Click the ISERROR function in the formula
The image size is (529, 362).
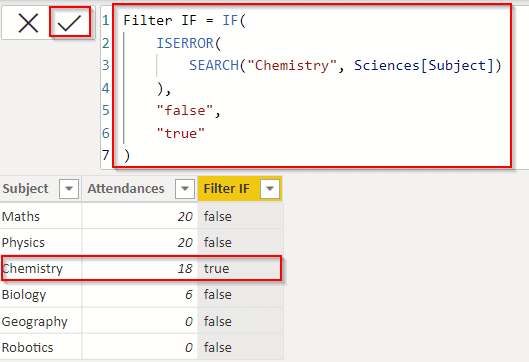(x=185, y=43)
